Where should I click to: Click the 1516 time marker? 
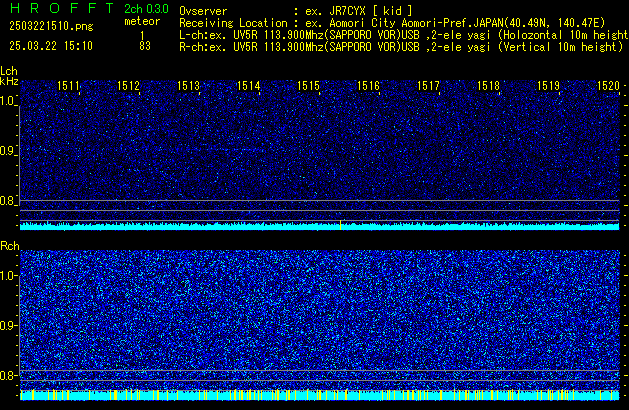pyautogui.click(x=368, y=86)
